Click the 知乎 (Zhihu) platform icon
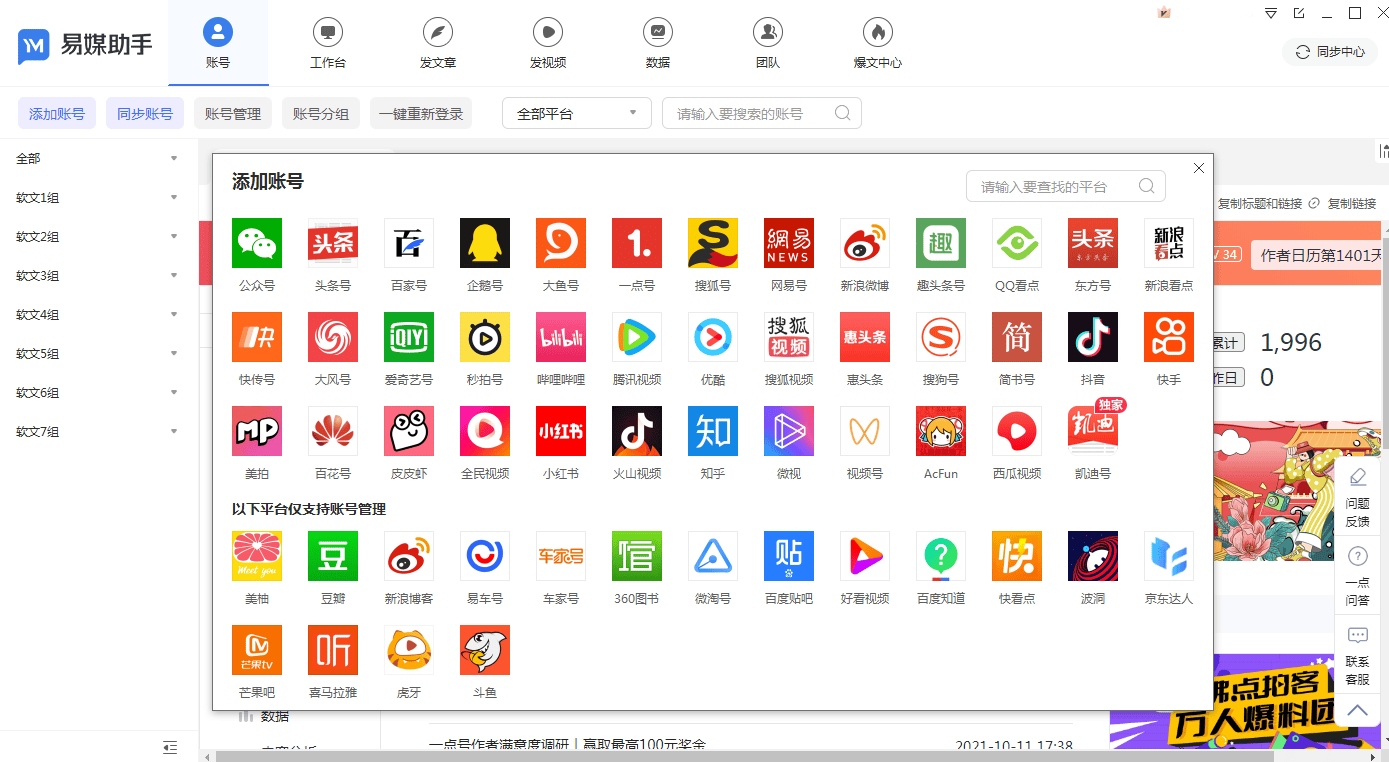 (712, 431)
